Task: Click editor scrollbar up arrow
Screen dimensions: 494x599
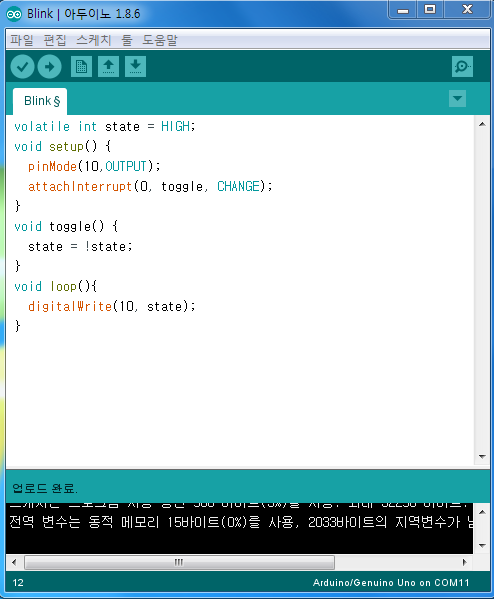Action: tap(482, 124)
